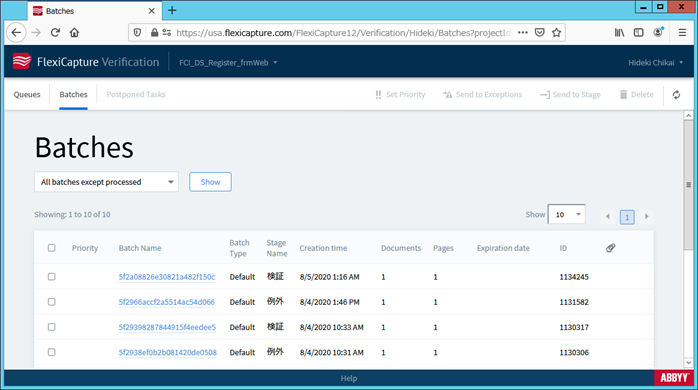Click the Expiration date column header

point(503,248)
